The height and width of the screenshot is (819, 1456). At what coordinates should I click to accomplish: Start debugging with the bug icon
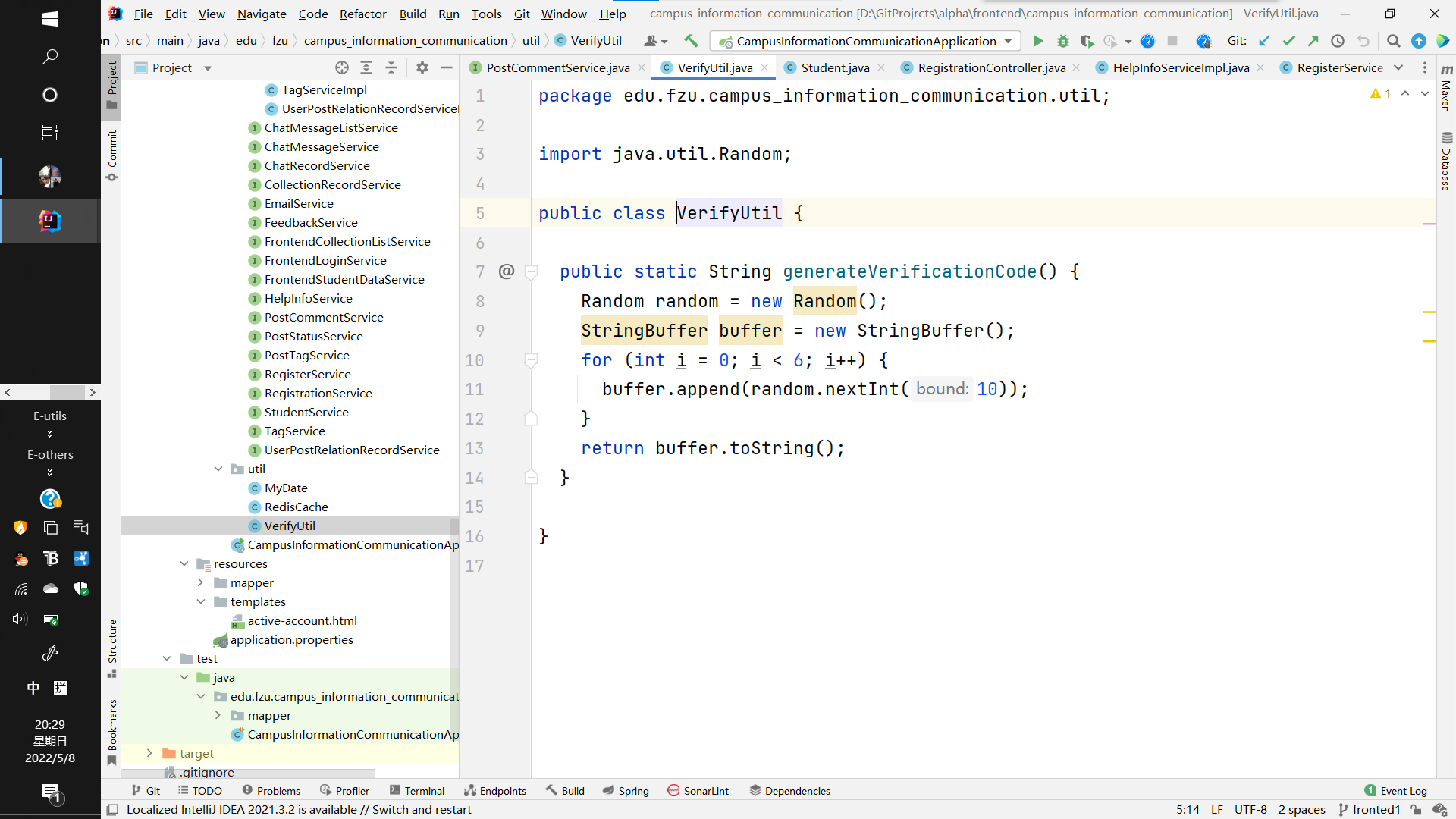tap(1062, 41)
